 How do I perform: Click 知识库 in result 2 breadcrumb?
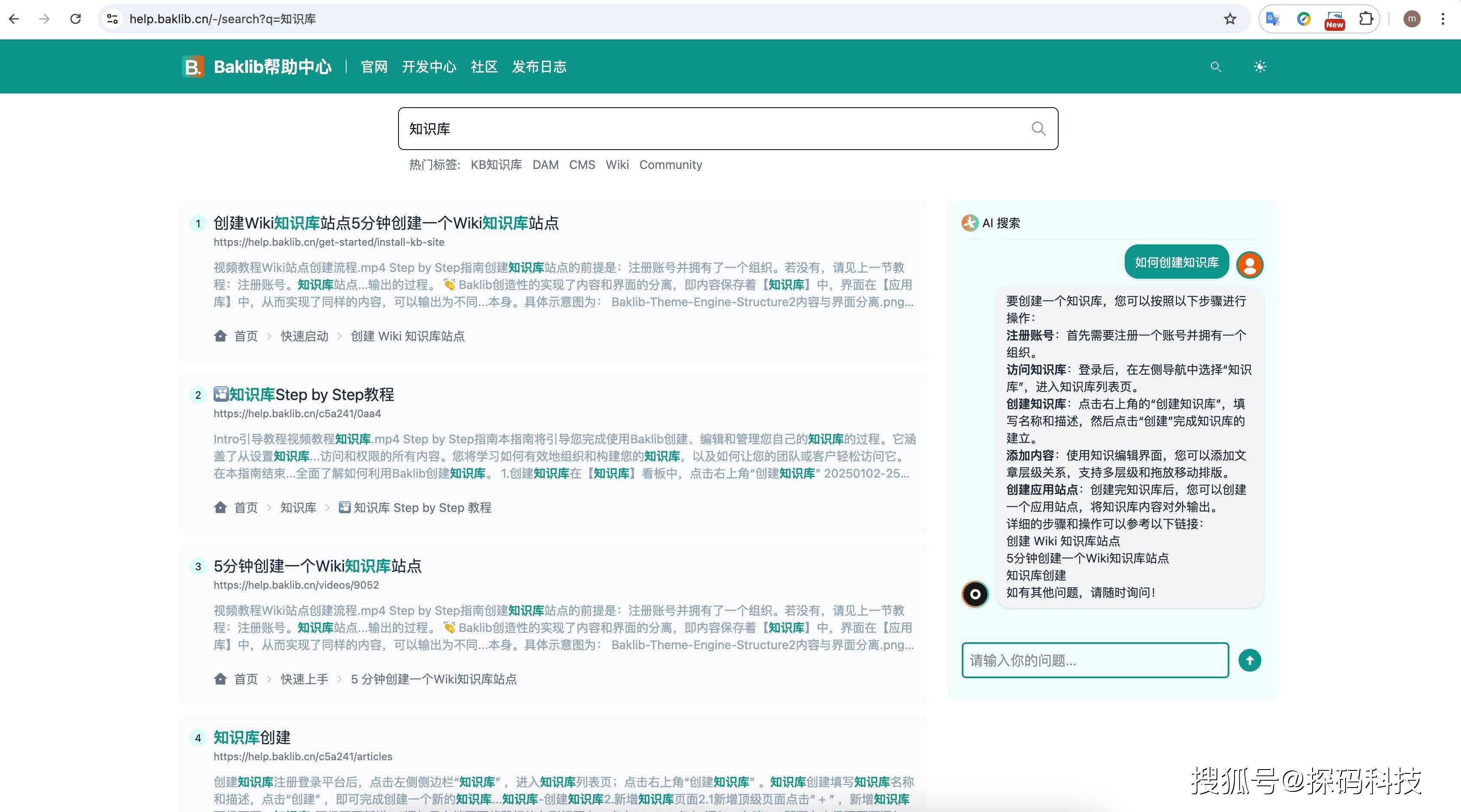point(298,508)
